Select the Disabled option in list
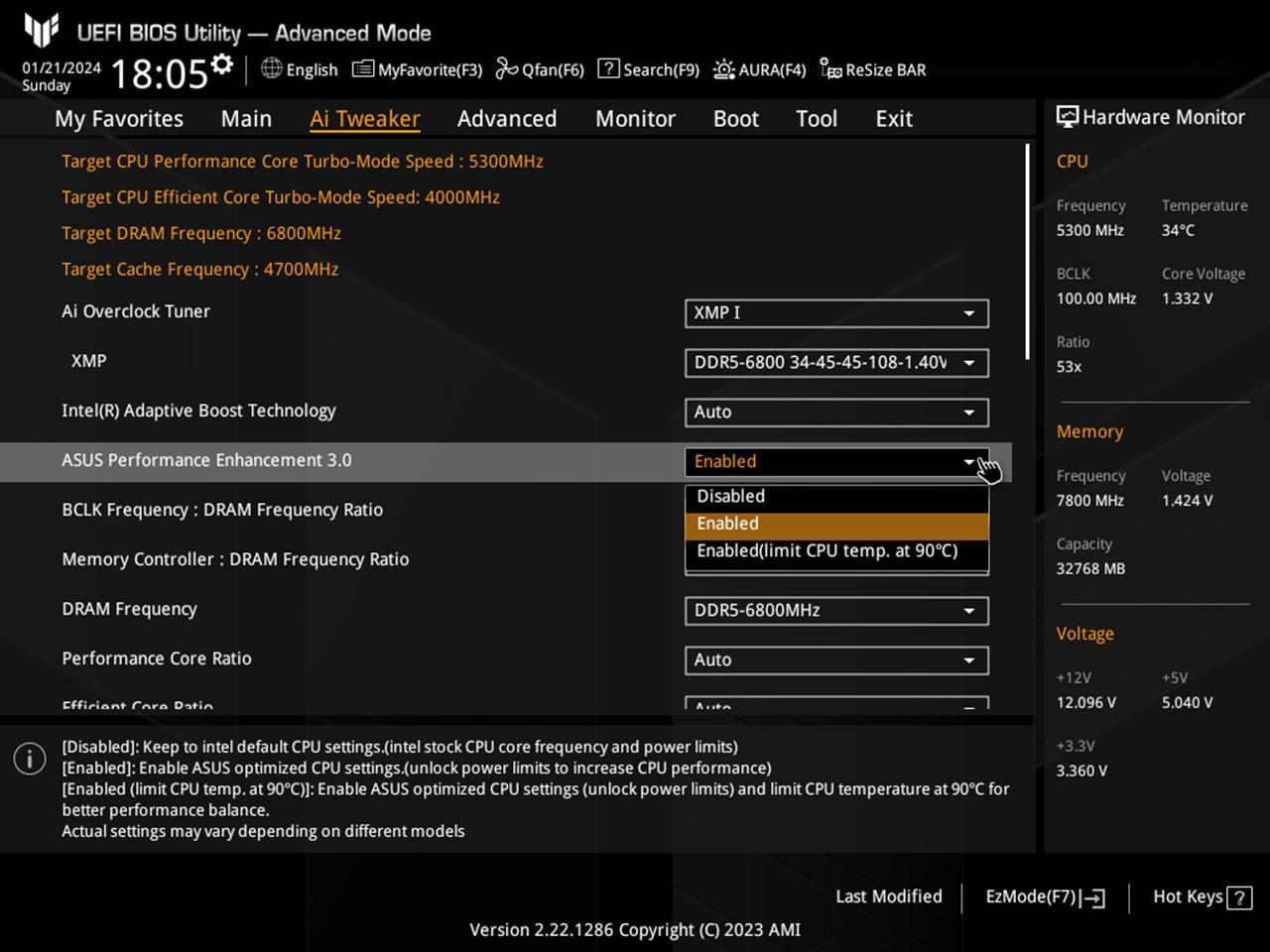 coord(836,497)
